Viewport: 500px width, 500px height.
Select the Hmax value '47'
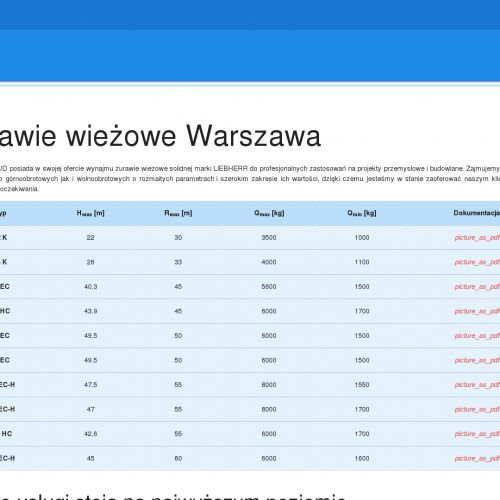90,409
